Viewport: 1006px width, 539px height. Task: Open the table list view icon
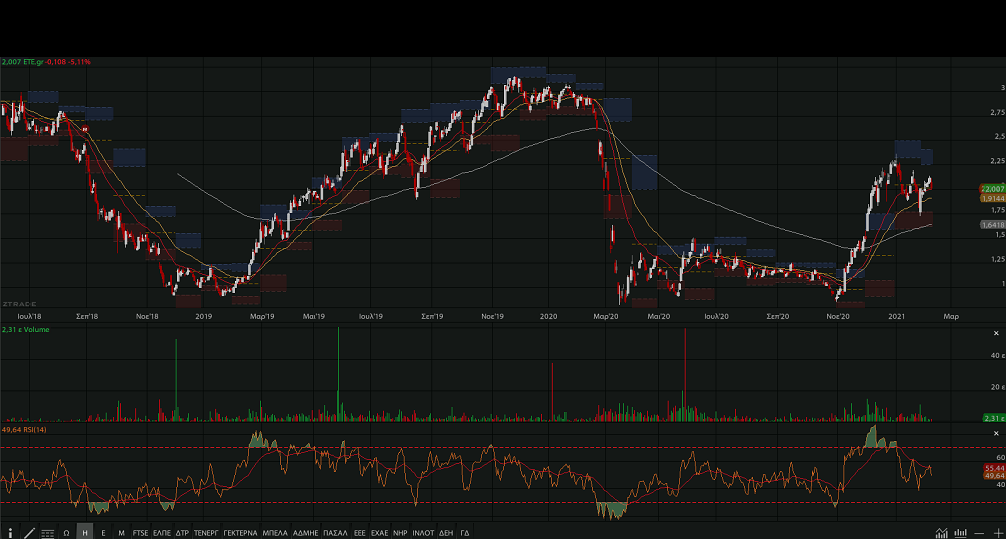(x=47, y=532)
